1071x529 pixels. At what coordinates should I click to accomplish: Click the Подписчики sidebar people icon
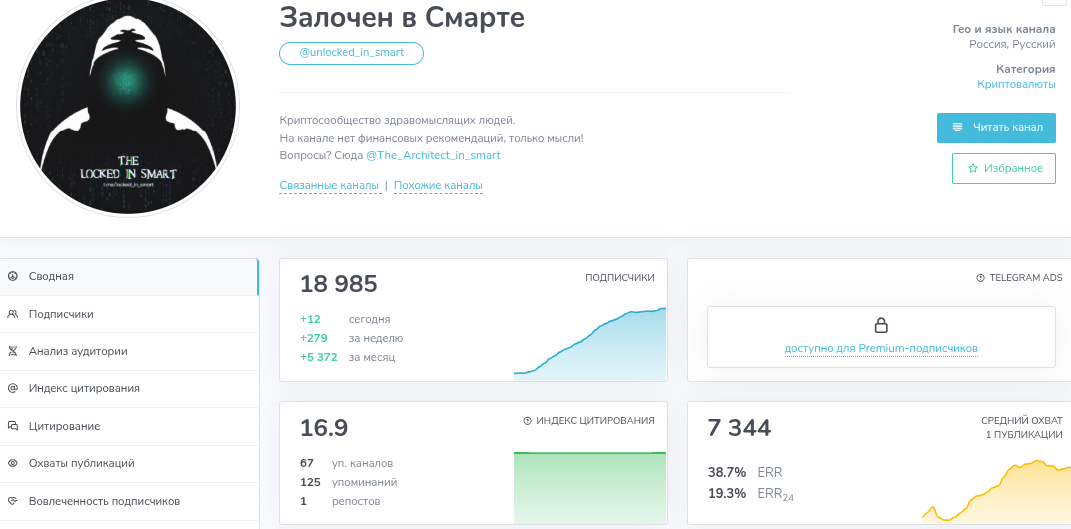click(x=12, y=314)
